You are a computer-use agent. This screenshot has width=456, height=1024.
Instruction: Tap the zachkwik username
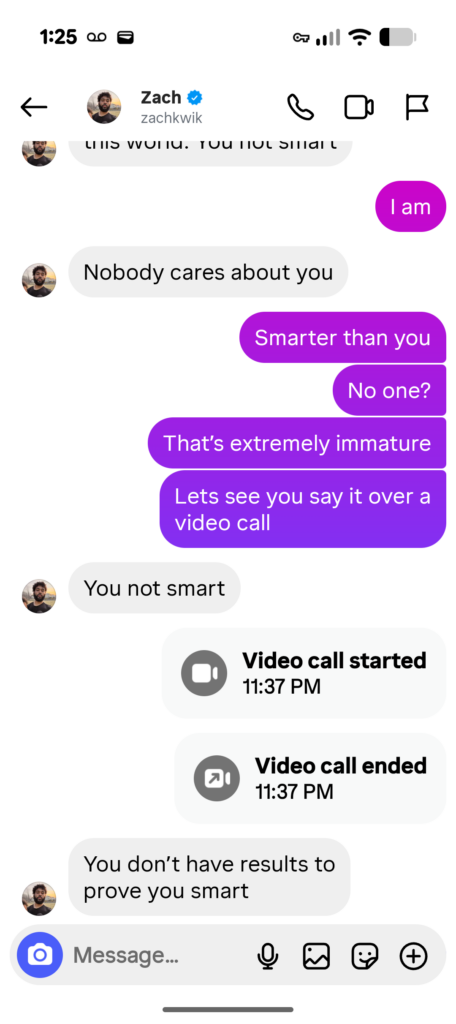pyautogui.click(x=171, y=118)
